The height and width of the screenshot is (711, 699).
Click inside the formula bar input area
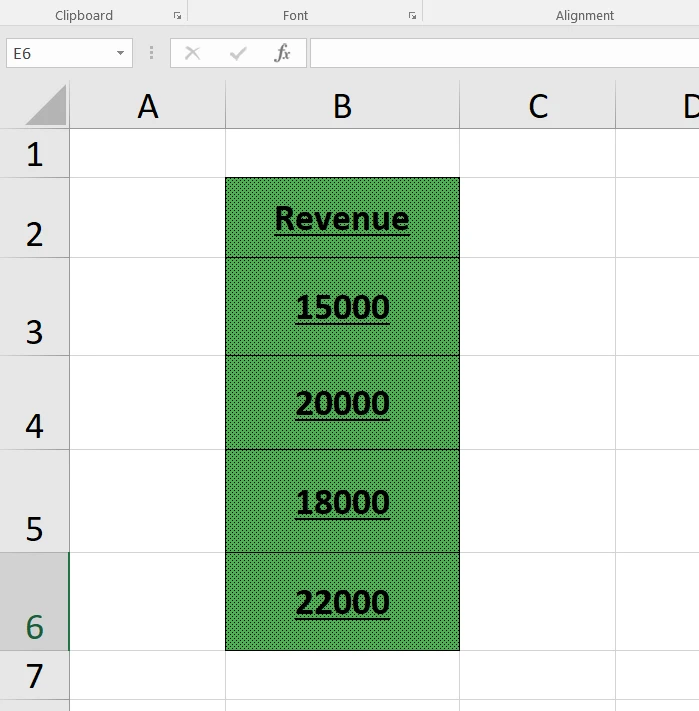pyautogui.click(x=500, y=54)
